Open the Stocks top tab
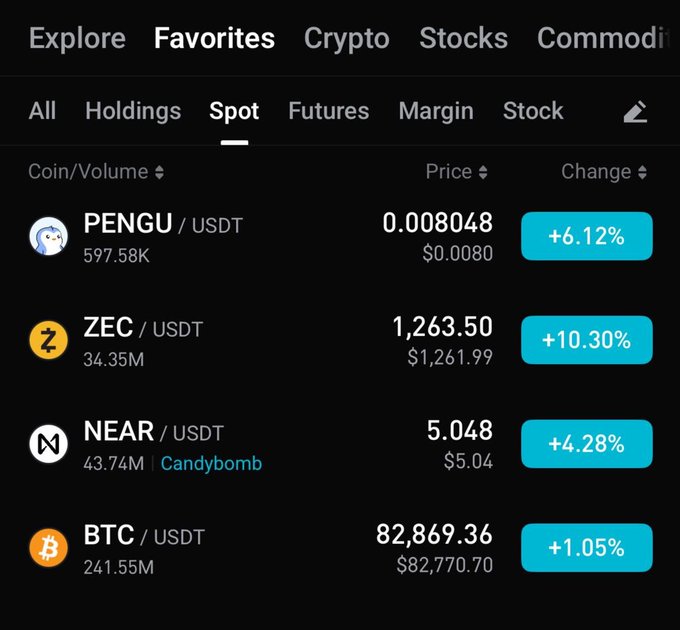Screen dimensions: 680x630 pyautogui.click(x=463, y=38)
